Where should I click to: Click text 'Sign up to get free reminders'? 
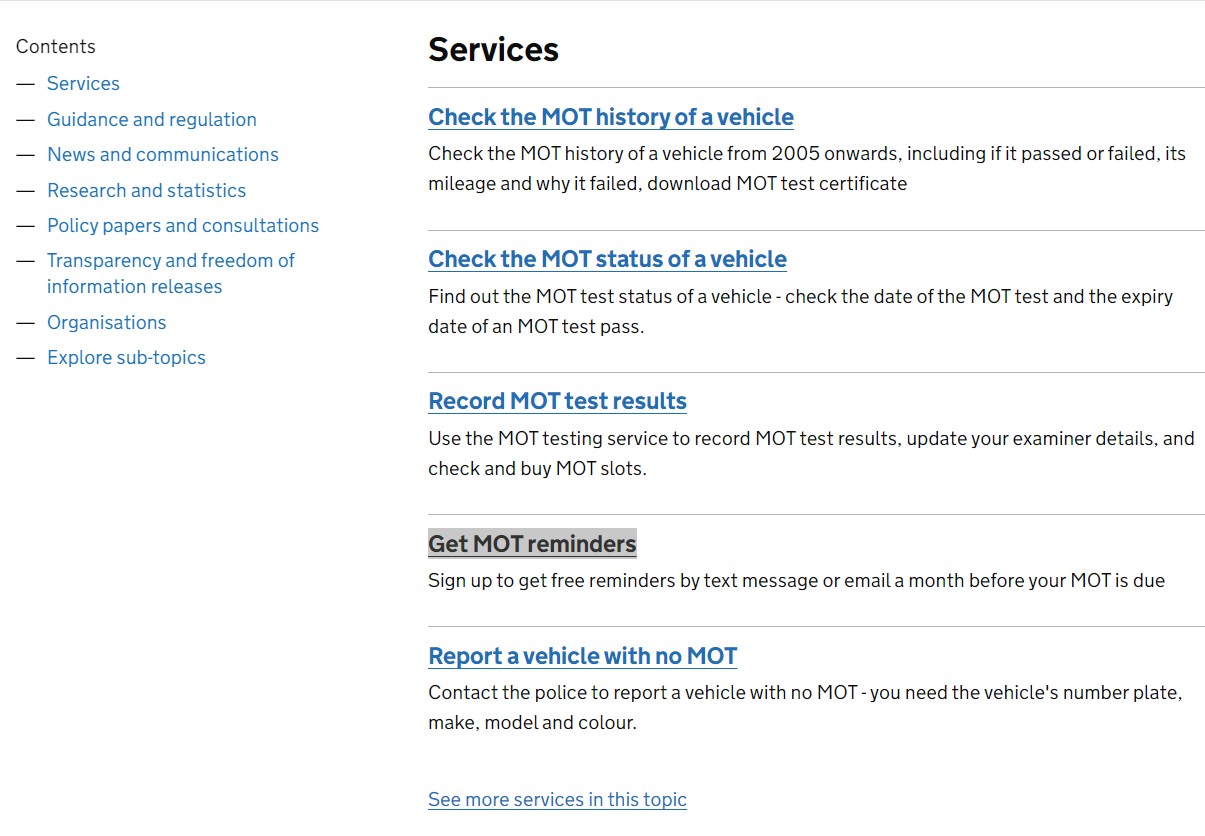(x=796, y=581)
